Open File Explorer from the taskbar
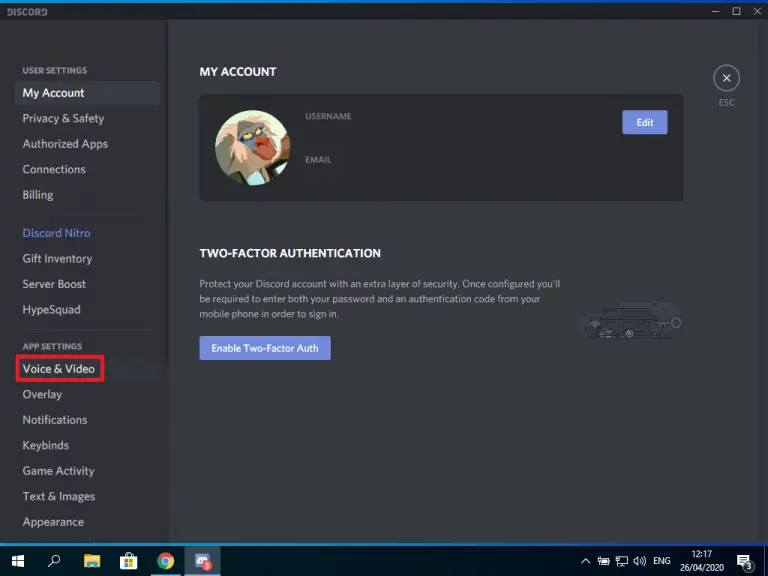Viewport: 768px width, 576px height. coord(92,561)
